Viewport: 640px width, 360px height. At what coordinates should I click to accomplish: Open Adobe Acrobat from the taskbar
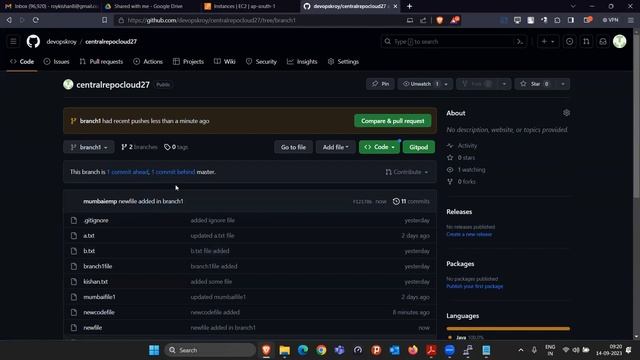(431, 350)
